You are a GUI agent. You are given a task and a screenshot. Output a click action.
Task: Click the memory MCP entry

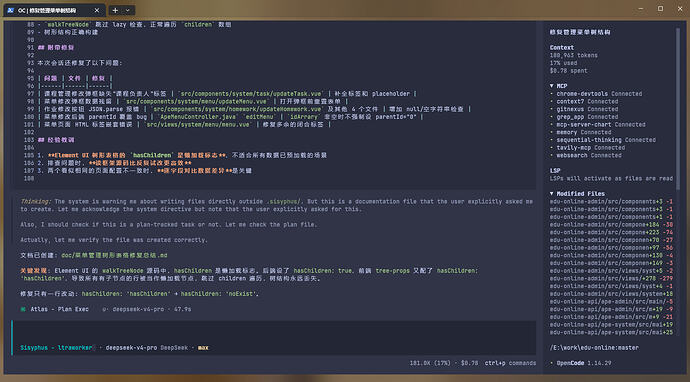coord(580,132)
